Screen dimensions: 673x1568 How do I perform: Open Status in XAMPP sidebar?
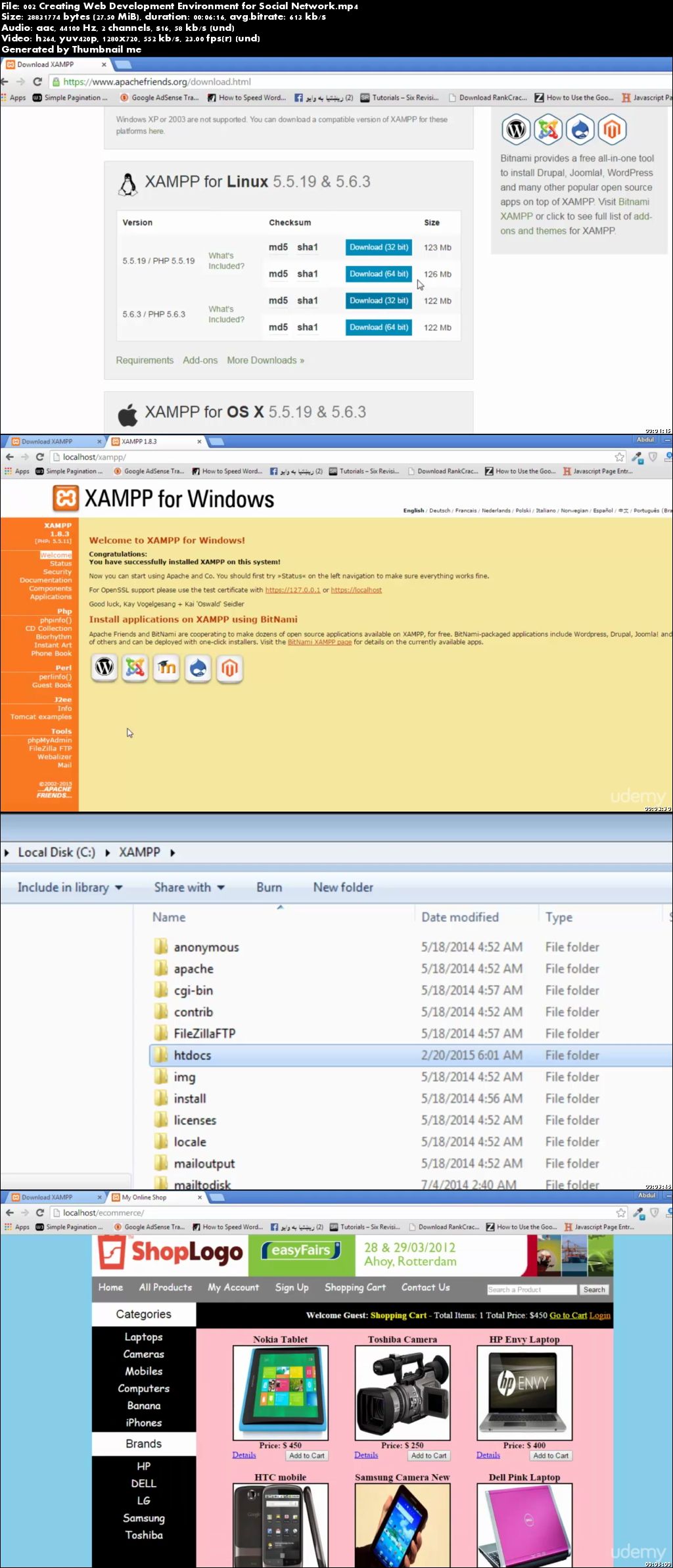tap(61, 563)
